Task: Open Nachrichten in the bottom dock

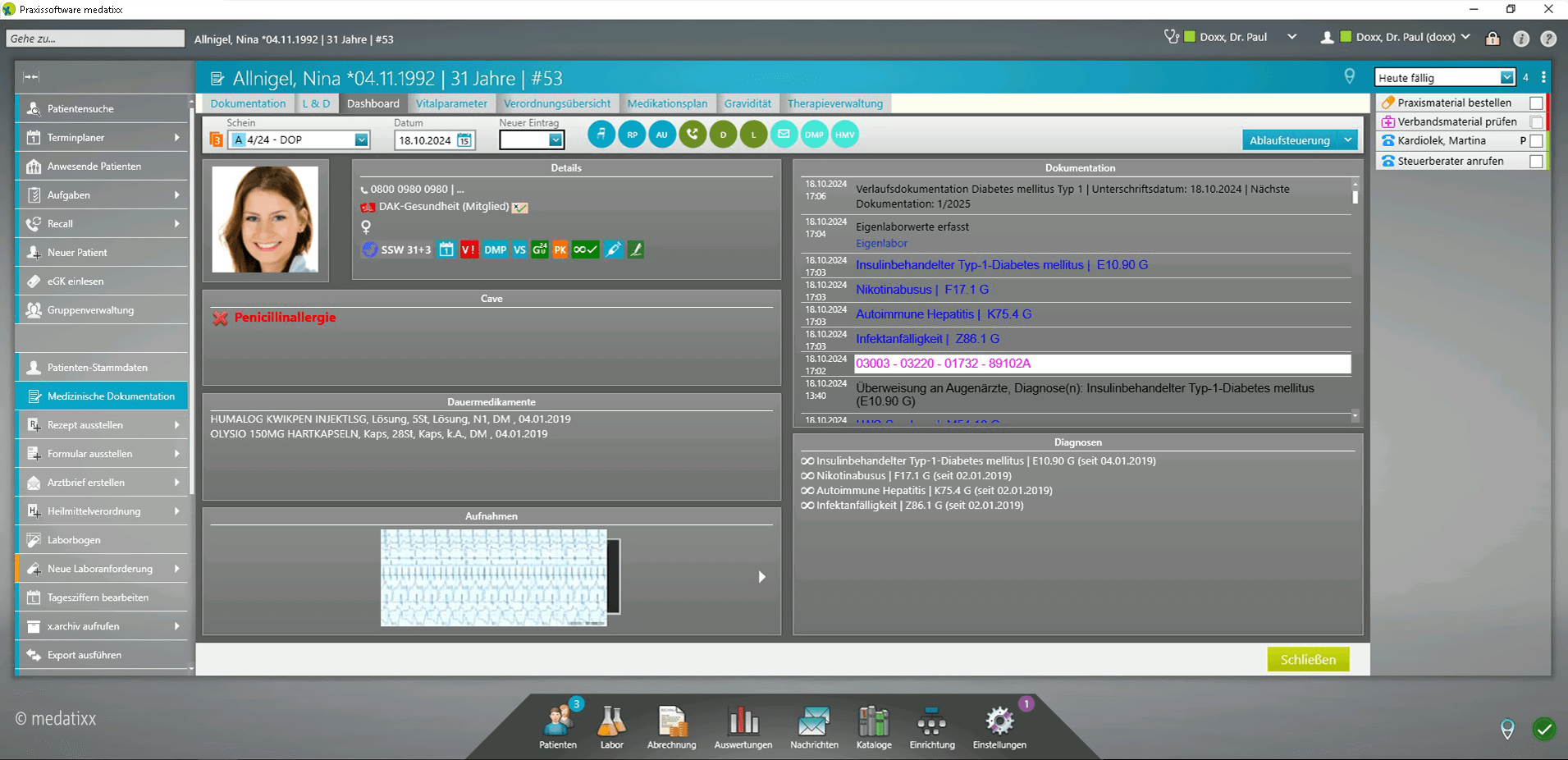Action: [814, 726]
